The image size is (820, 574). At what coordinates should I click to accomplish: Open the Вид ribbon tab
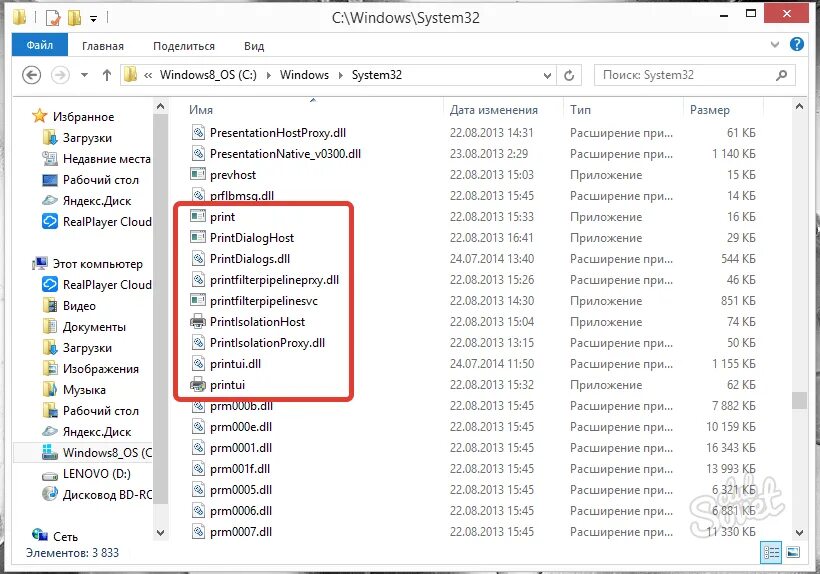pyautogui.click(x=254, y=46)
